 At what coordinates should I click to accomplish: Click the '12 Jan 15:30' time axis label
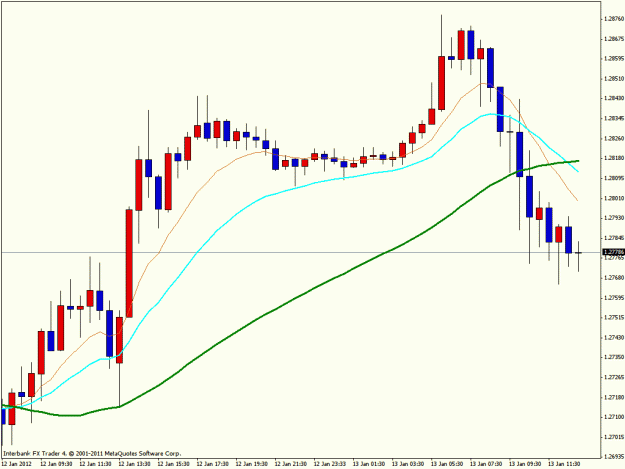point(173,464)
